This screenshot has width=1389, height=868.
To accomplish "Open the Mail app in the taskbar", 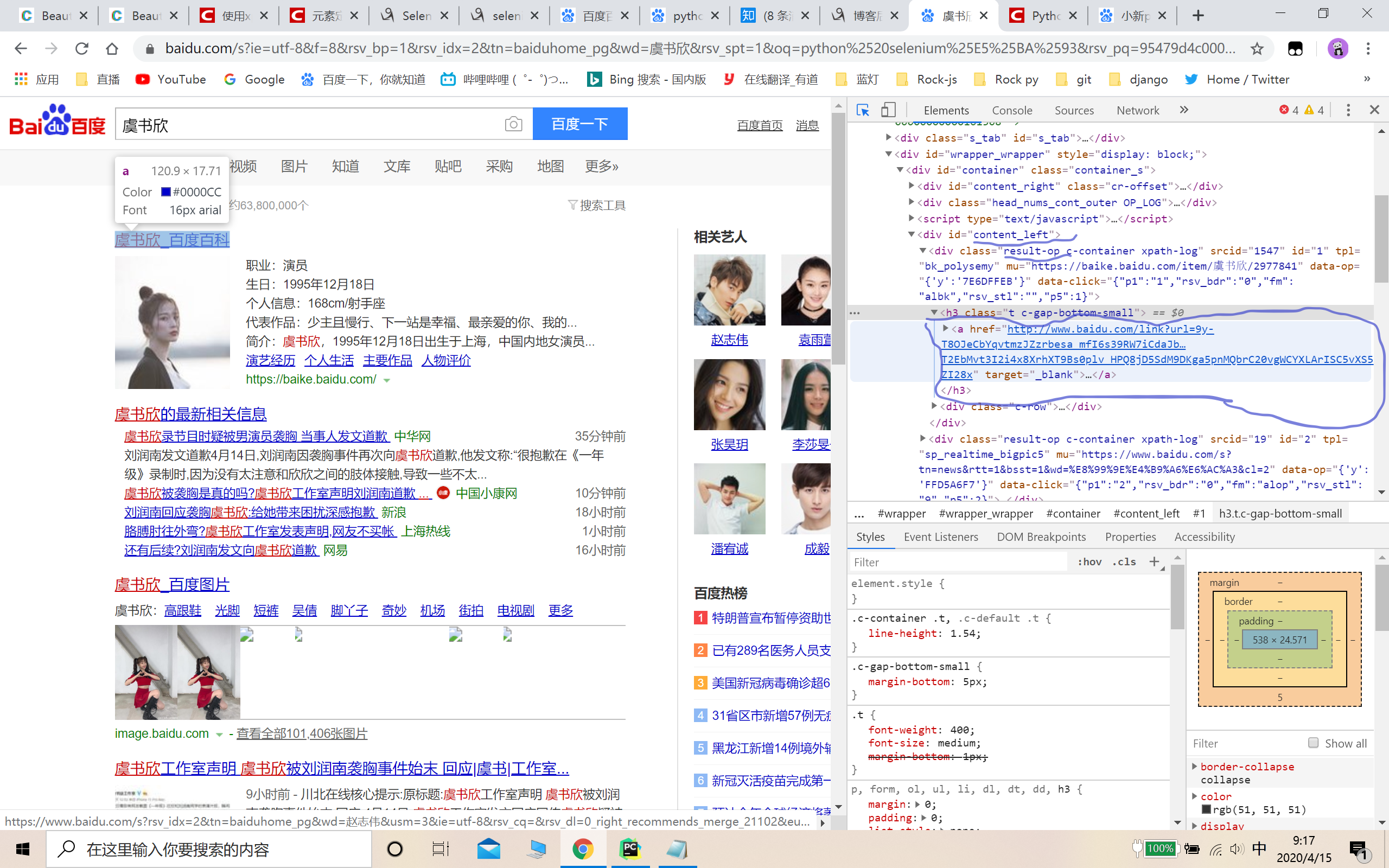I will point(488,848).
